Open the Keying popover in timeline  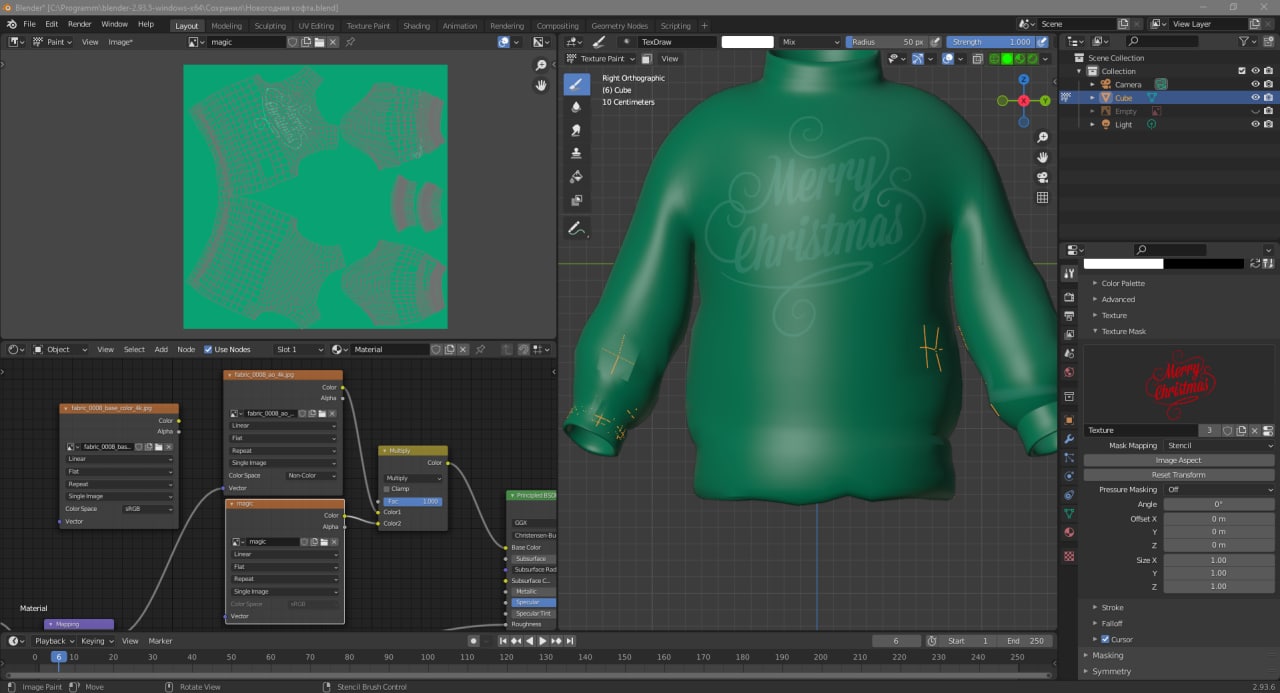(x=96, y=641)
